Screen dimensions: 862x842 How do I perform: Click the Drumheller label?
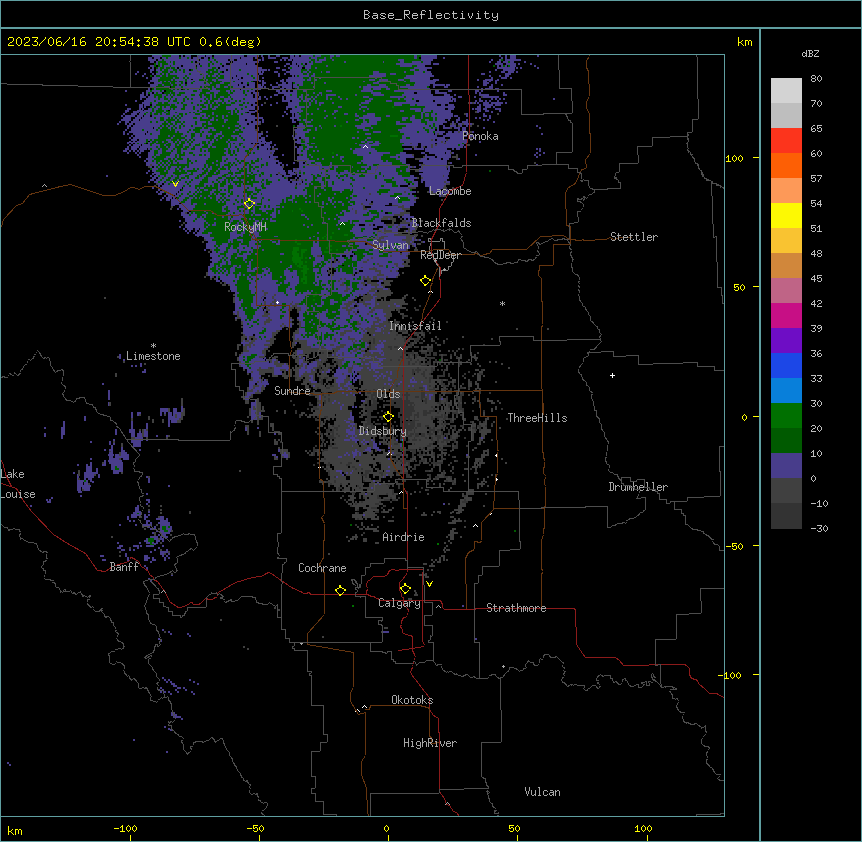click(x=638, y=487)
